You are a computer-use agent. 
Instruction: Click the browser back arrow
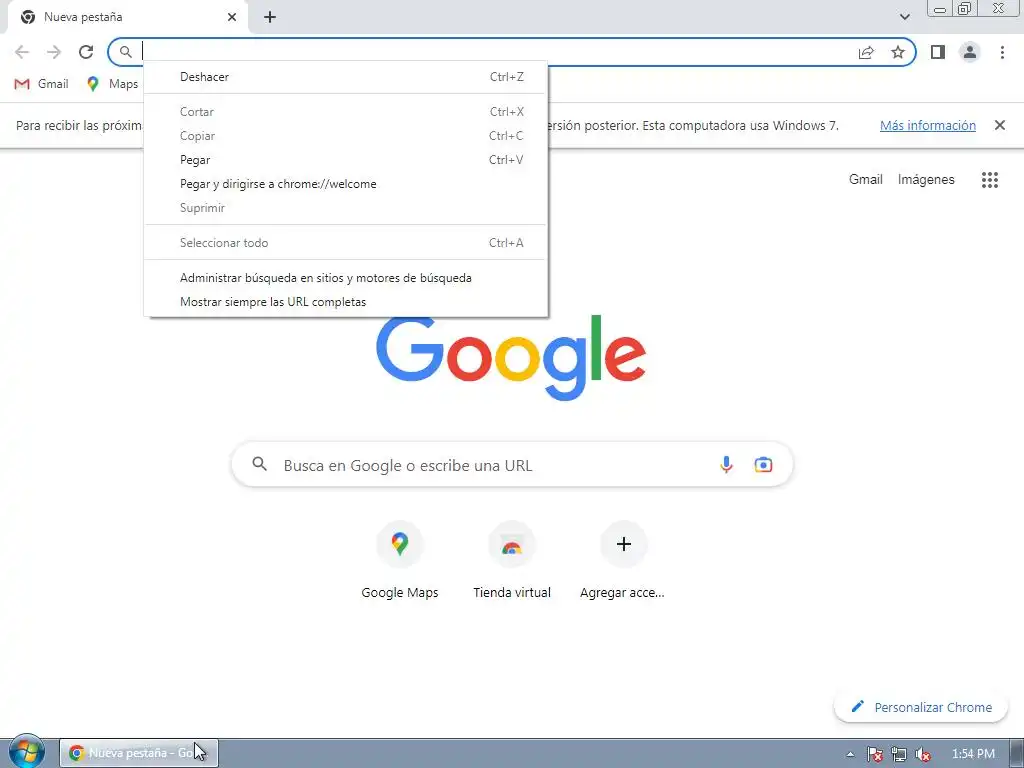(x=22, y=52)
